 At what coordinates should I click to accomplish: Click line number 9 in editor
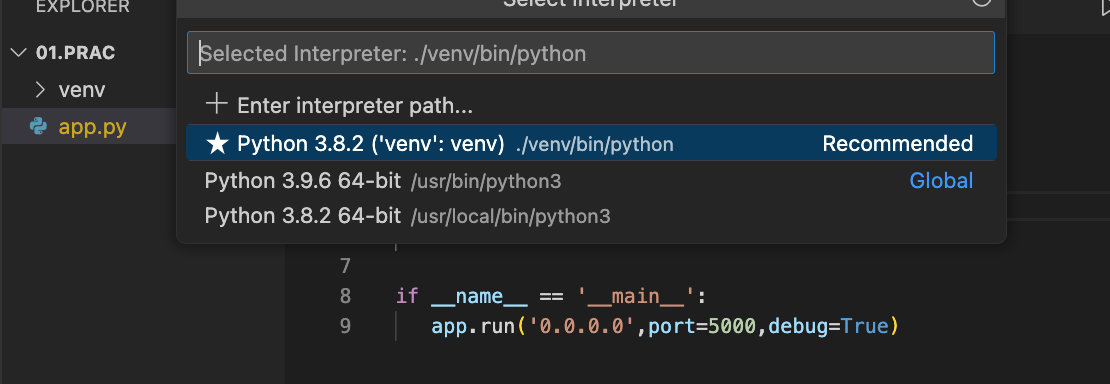[x=345, y=326]
